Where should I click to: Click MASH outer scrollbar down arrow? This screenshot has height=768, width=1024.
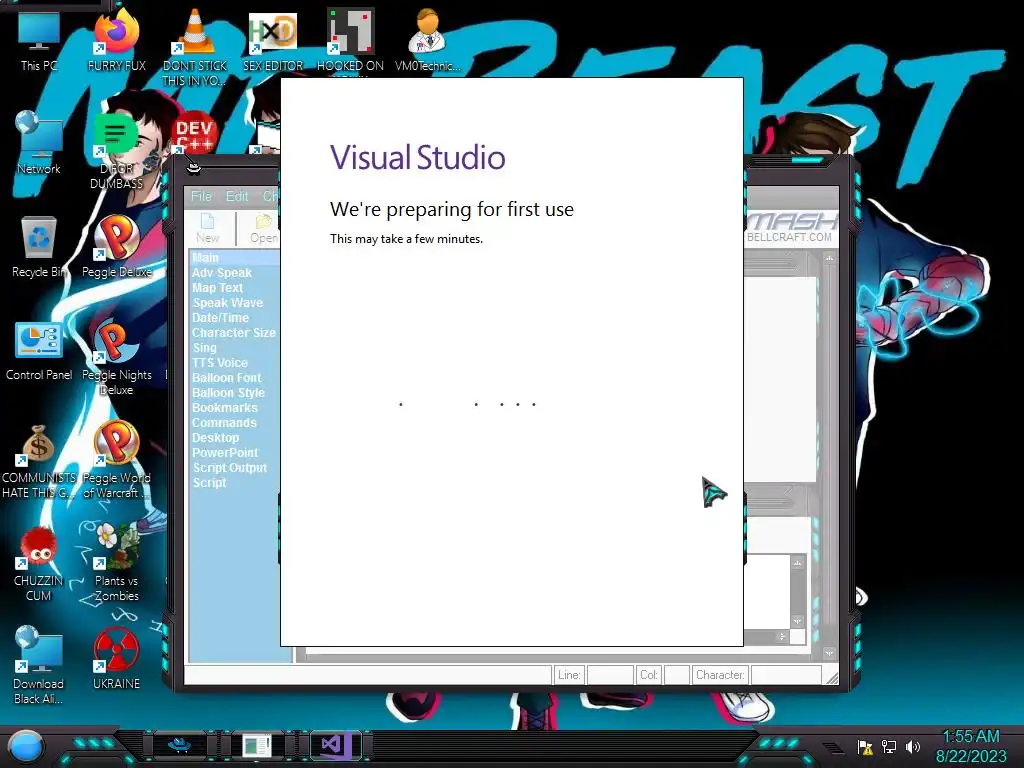click(829, 653)
